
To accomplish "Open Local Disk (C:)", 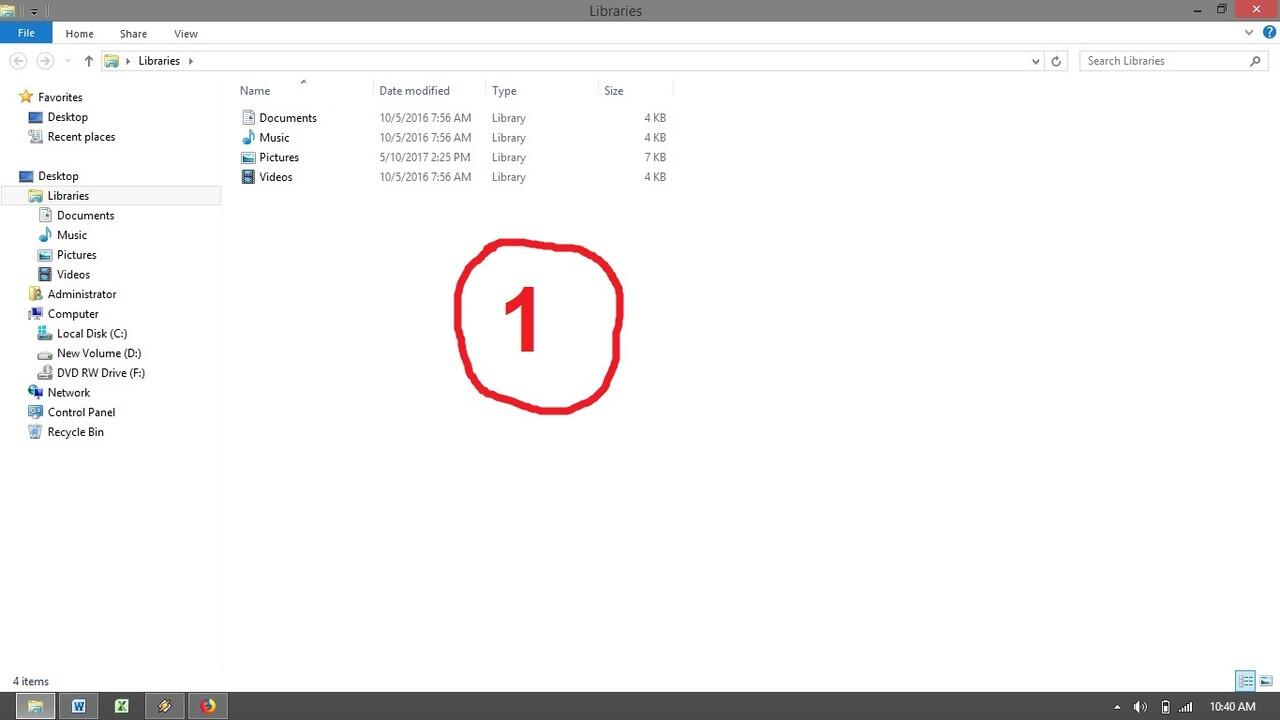I will tap(91, 333).
